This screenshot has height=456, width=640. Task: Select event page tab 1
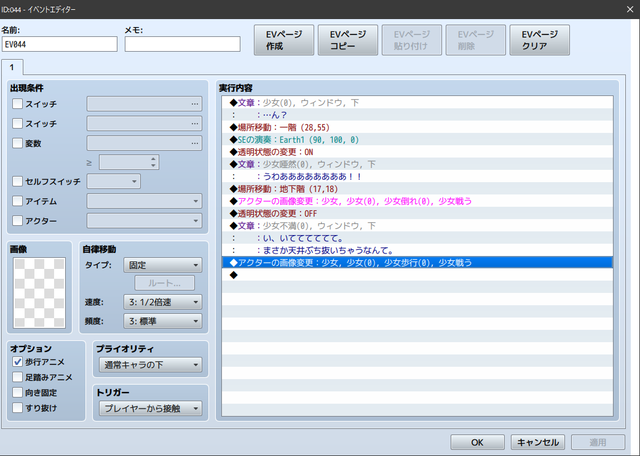pyautogui.click(x=12, y=67)
